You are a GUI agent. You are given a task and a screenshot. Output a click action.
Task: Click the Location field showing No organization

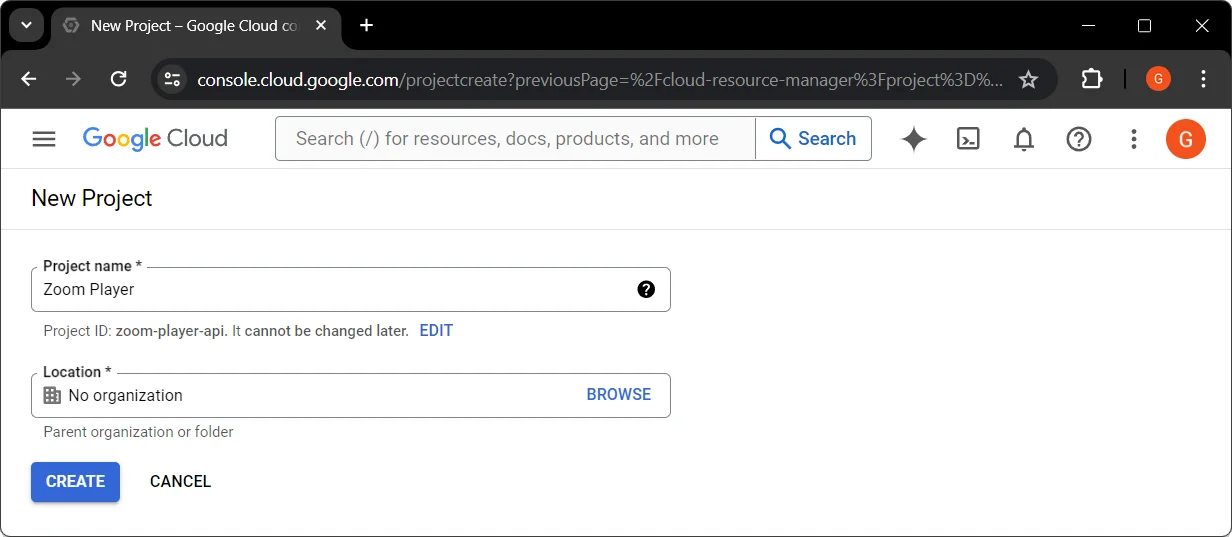pyautogui.click(x=351, y=395)
